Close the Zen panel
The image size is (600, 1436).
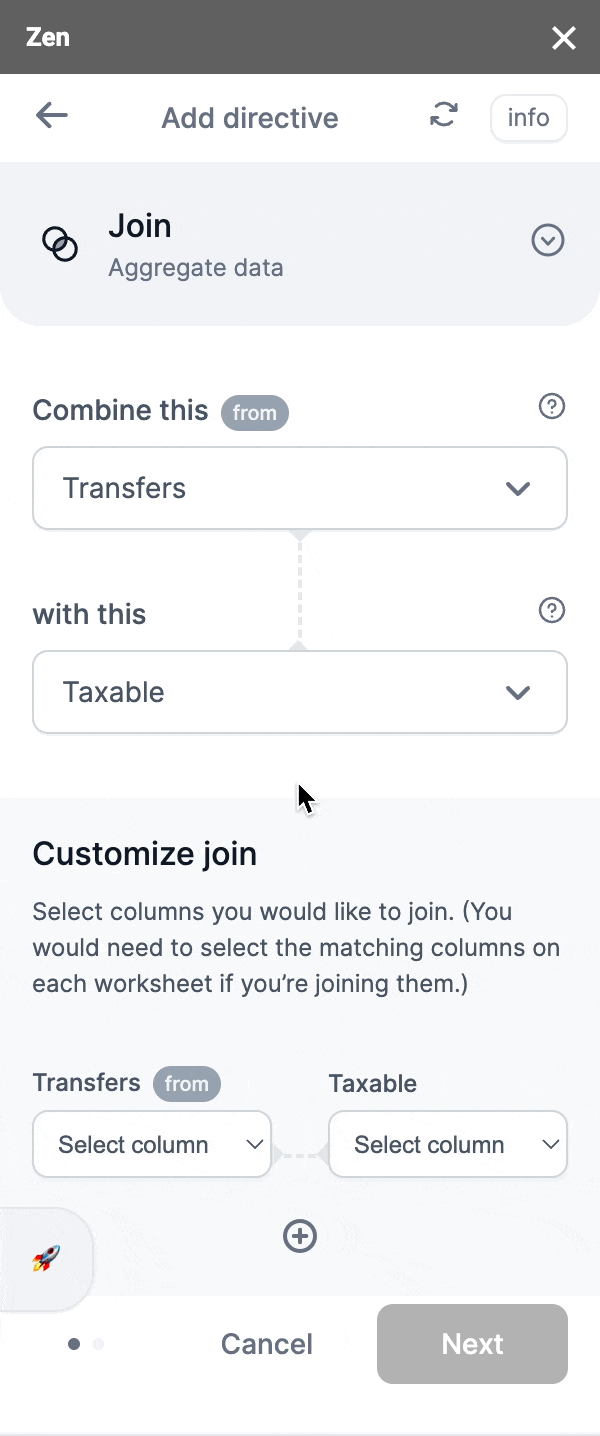click(563, 38)
